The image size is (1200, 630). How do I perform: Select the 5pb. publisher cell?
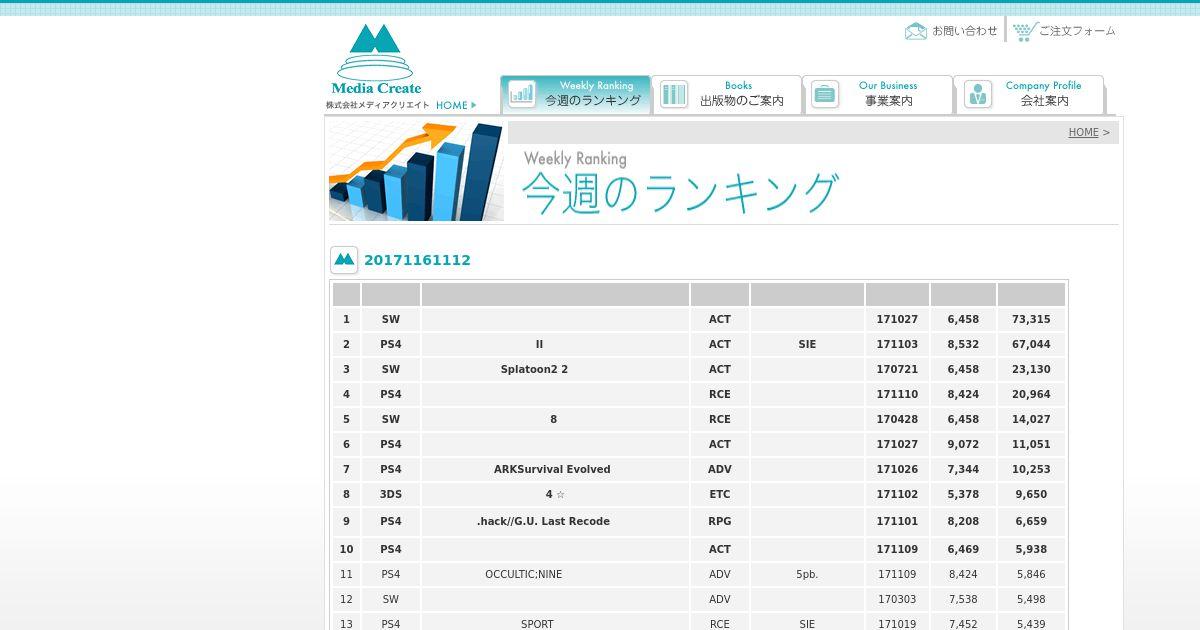click(807, 574)
